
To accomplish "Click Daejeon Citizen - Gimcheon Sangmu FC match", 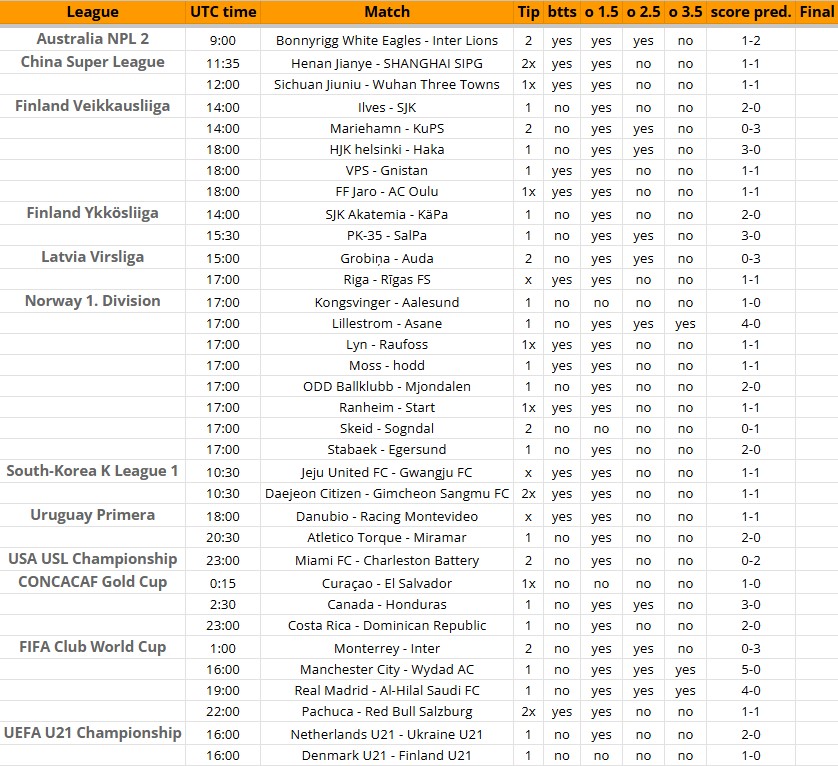I will click(387, 493).
